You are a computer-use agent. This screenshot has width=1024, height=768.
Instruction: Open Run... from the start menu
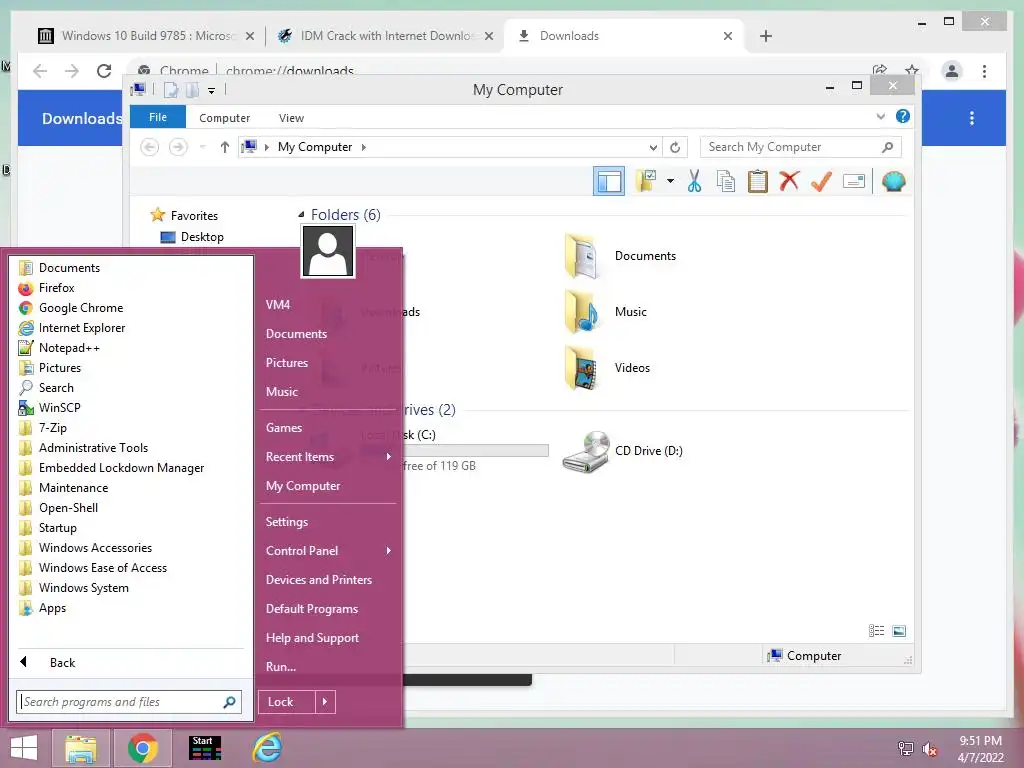click(x=281, y=667)
